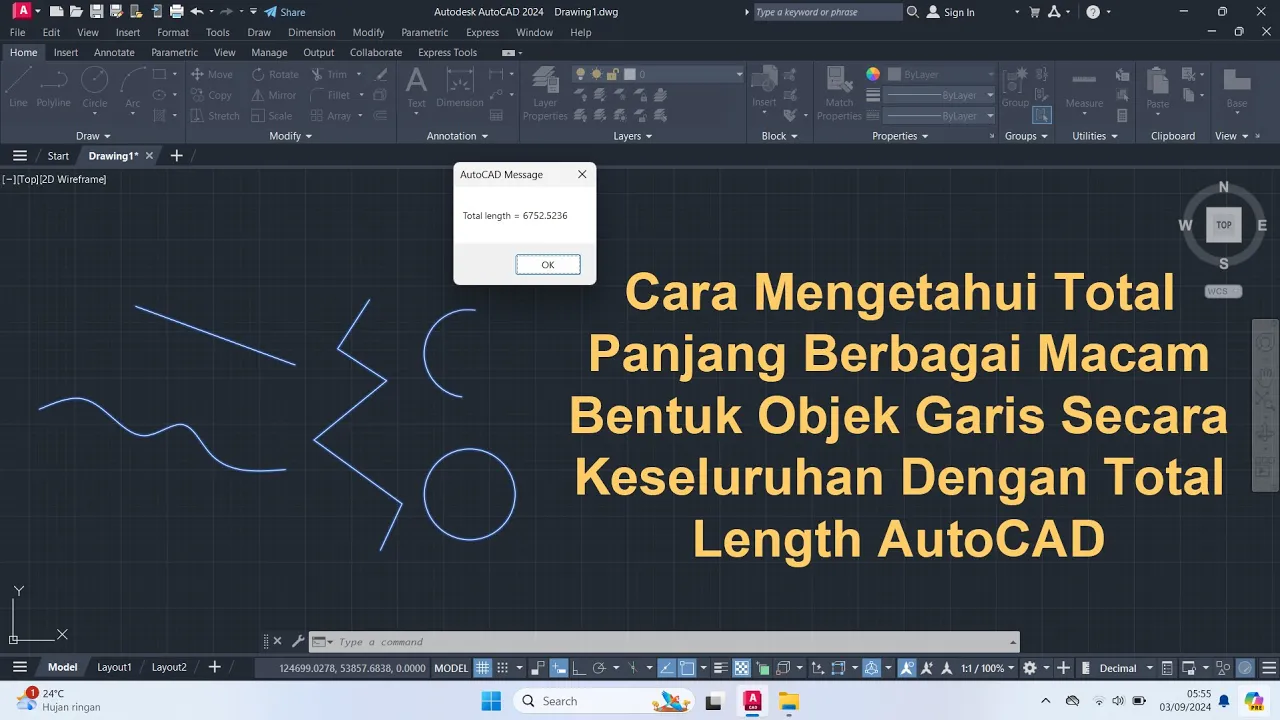Toggle drawing grid display
The height and width of the screenshot is (720, 1280).
[x=482, y=668]
